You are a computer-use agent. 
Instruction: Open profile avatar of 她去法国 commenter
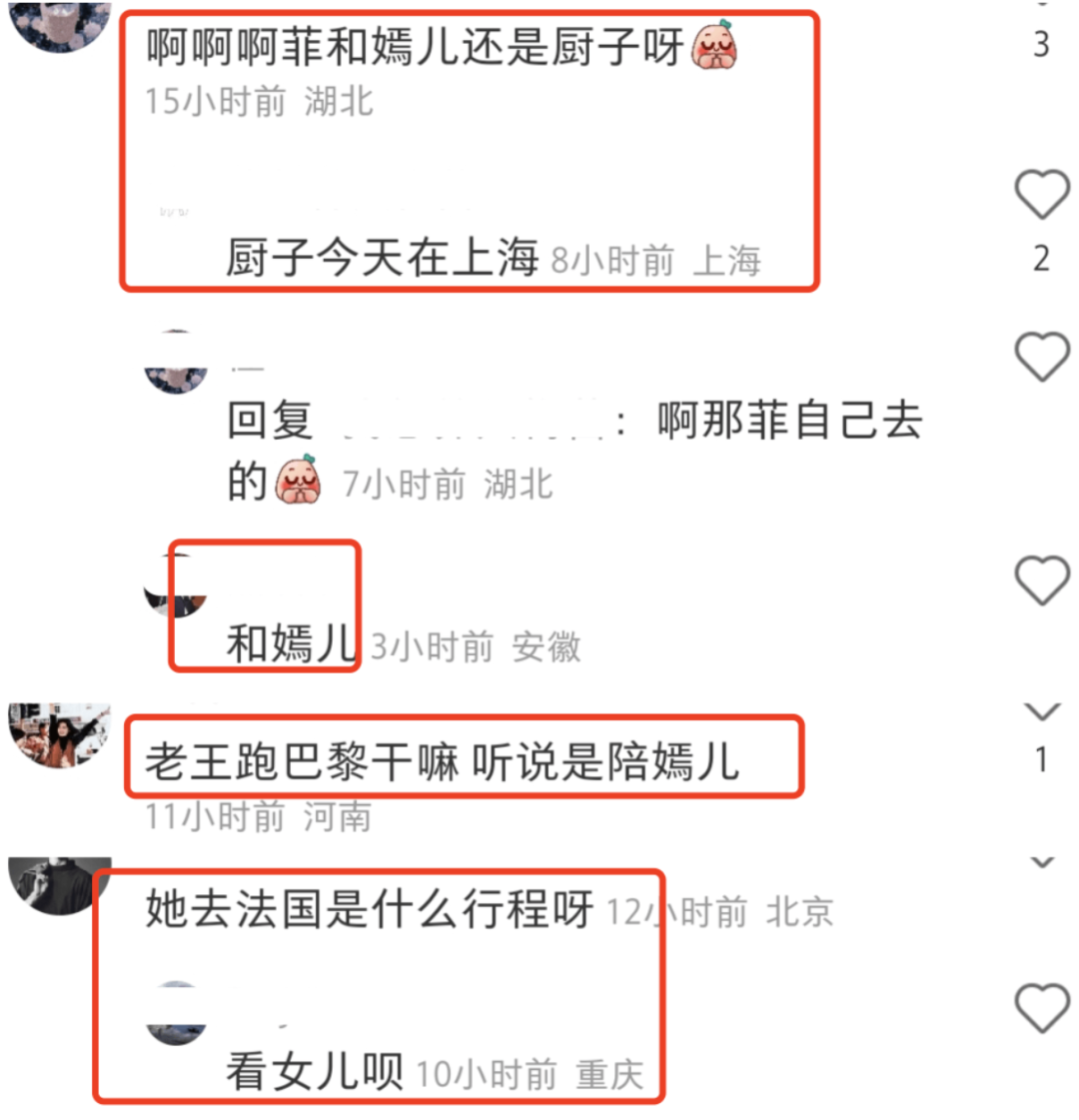[60, 886]
